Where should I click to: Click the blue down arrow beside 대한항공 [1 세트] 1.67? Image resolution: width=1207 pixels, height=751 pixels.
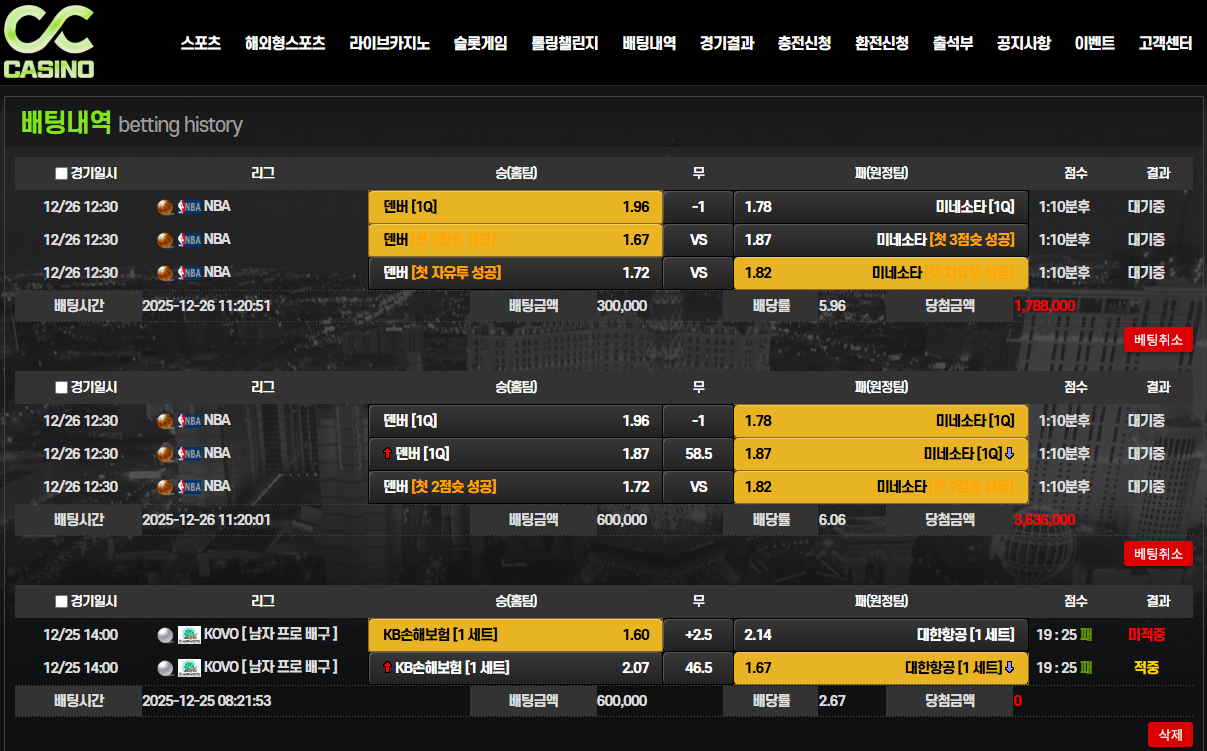1009,668
